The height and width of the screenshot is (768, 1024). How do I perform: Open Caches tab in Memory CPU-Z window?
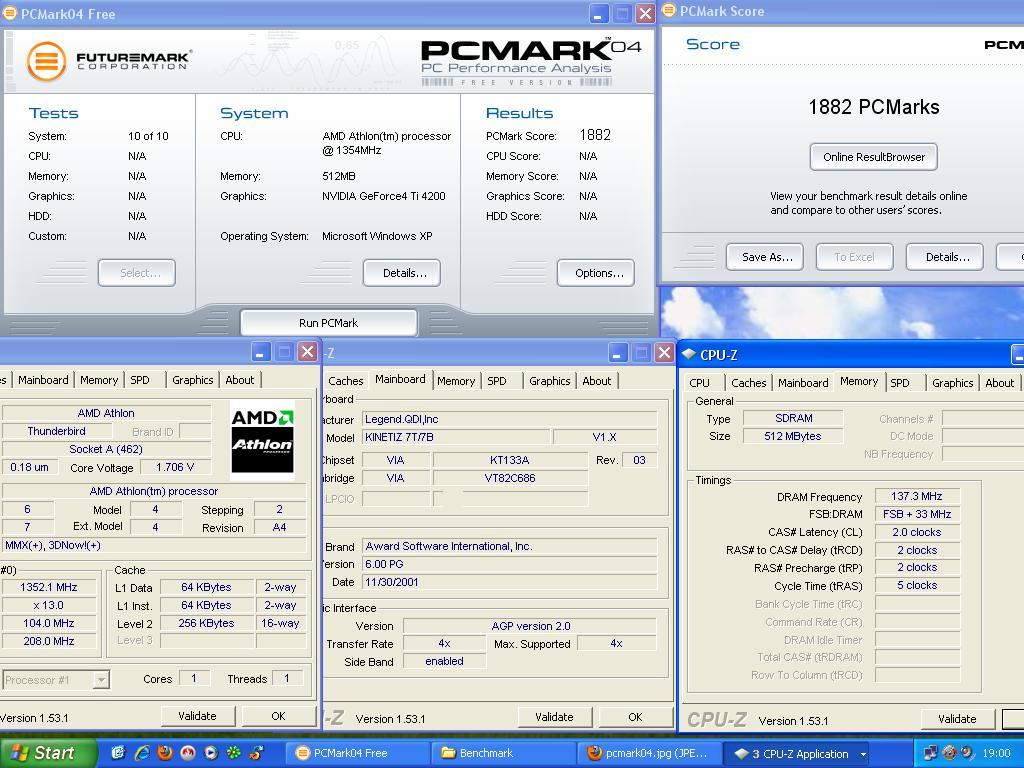click(x=748, y=383)
